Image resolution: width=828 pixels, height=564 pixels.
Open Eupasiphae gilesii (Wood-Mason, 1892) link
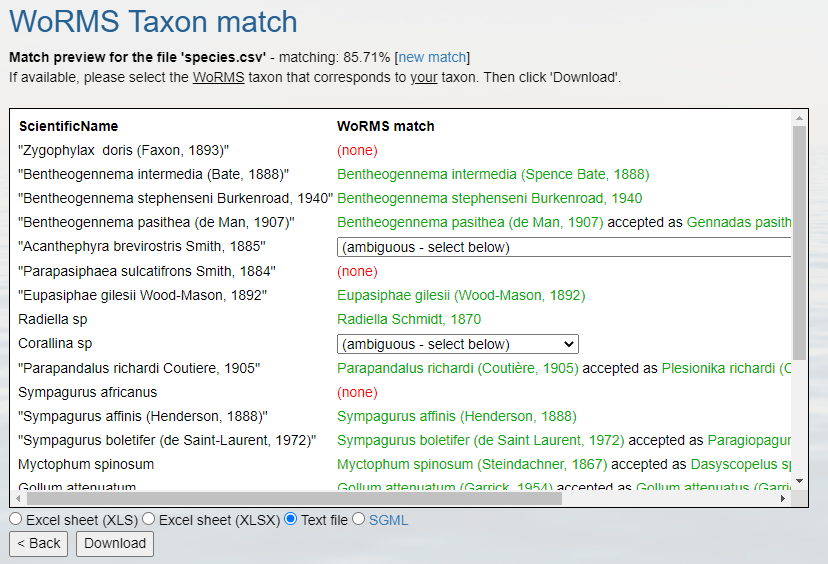tap(461, 295)
